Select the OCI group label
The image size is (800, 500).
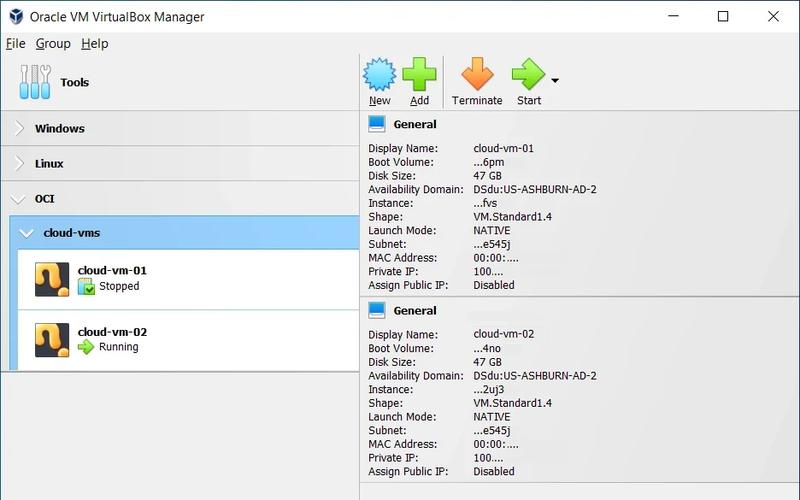[x=44, y=199]
